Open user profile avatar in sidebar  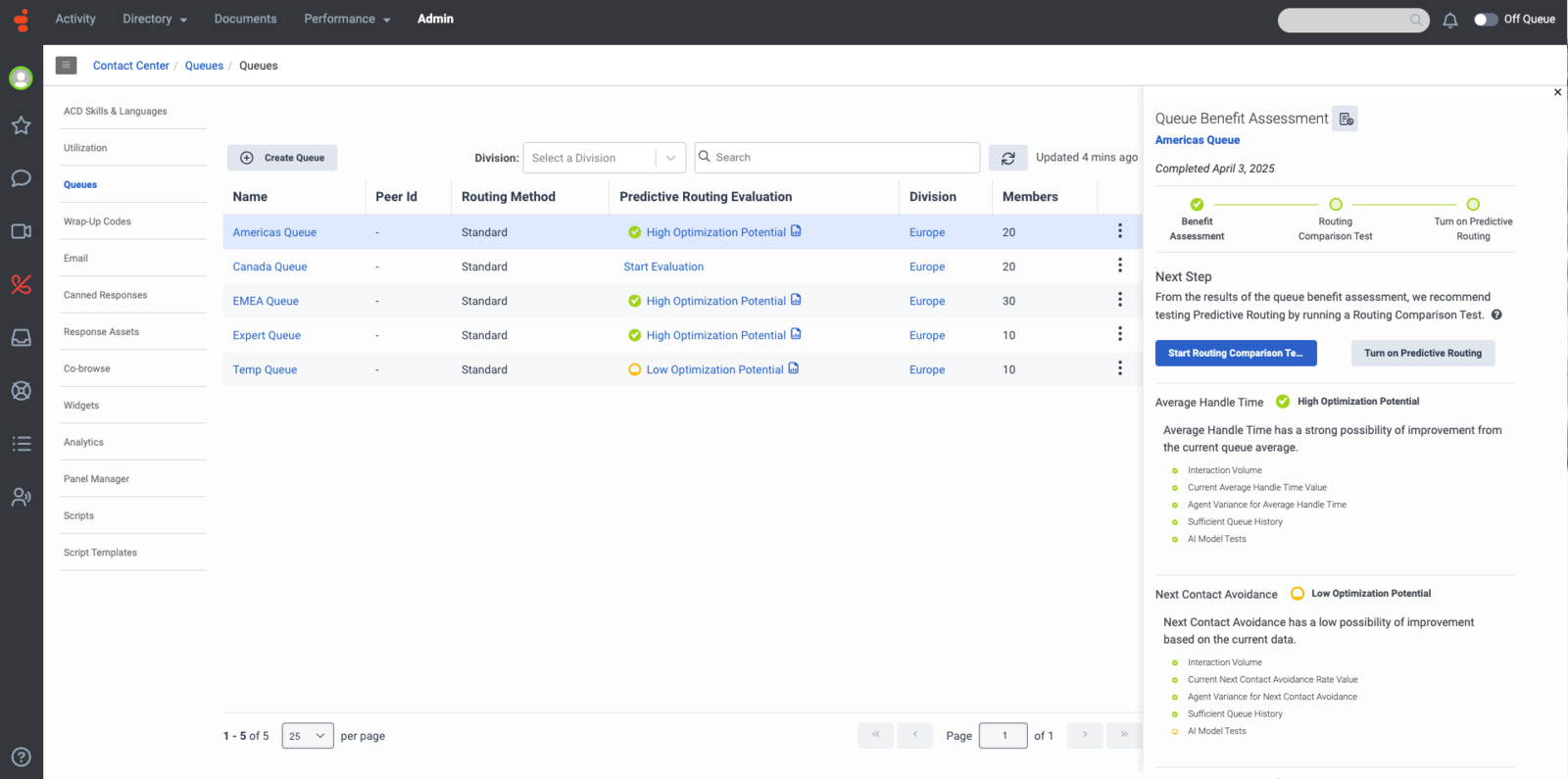[21, 77]
